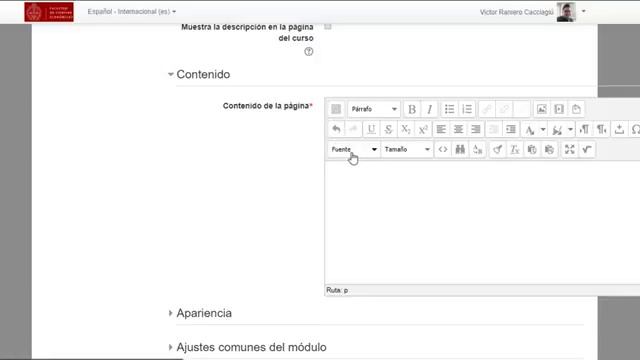
Task: Click the user profile picture
Action: [x=566, y=12]
